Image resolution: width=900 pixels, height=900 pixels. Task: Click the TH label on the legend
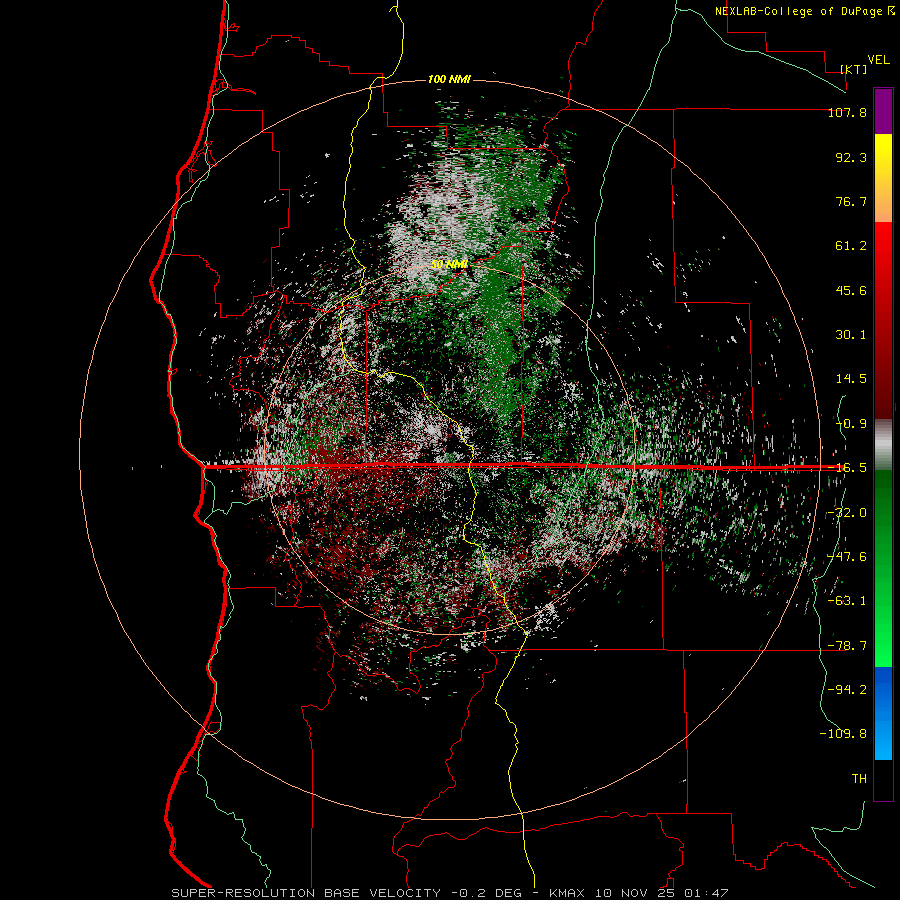(x=859, y=778)
